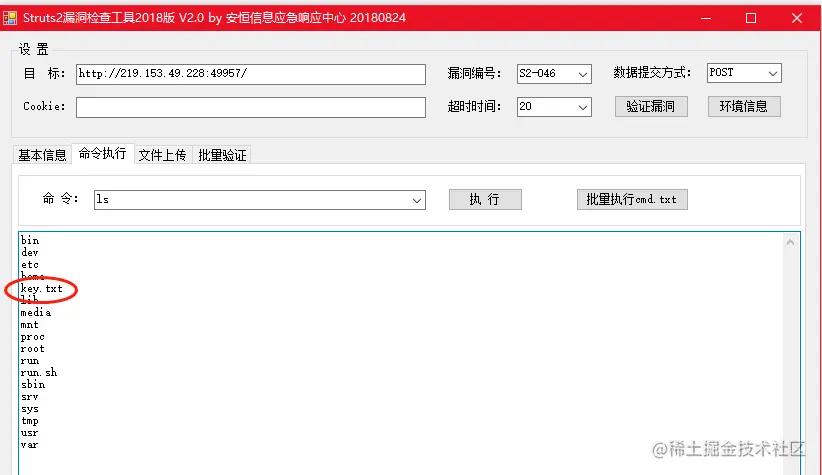Open the timeout 20 dropdown
This screenshot has width=822, height=475.
(554, 107)
